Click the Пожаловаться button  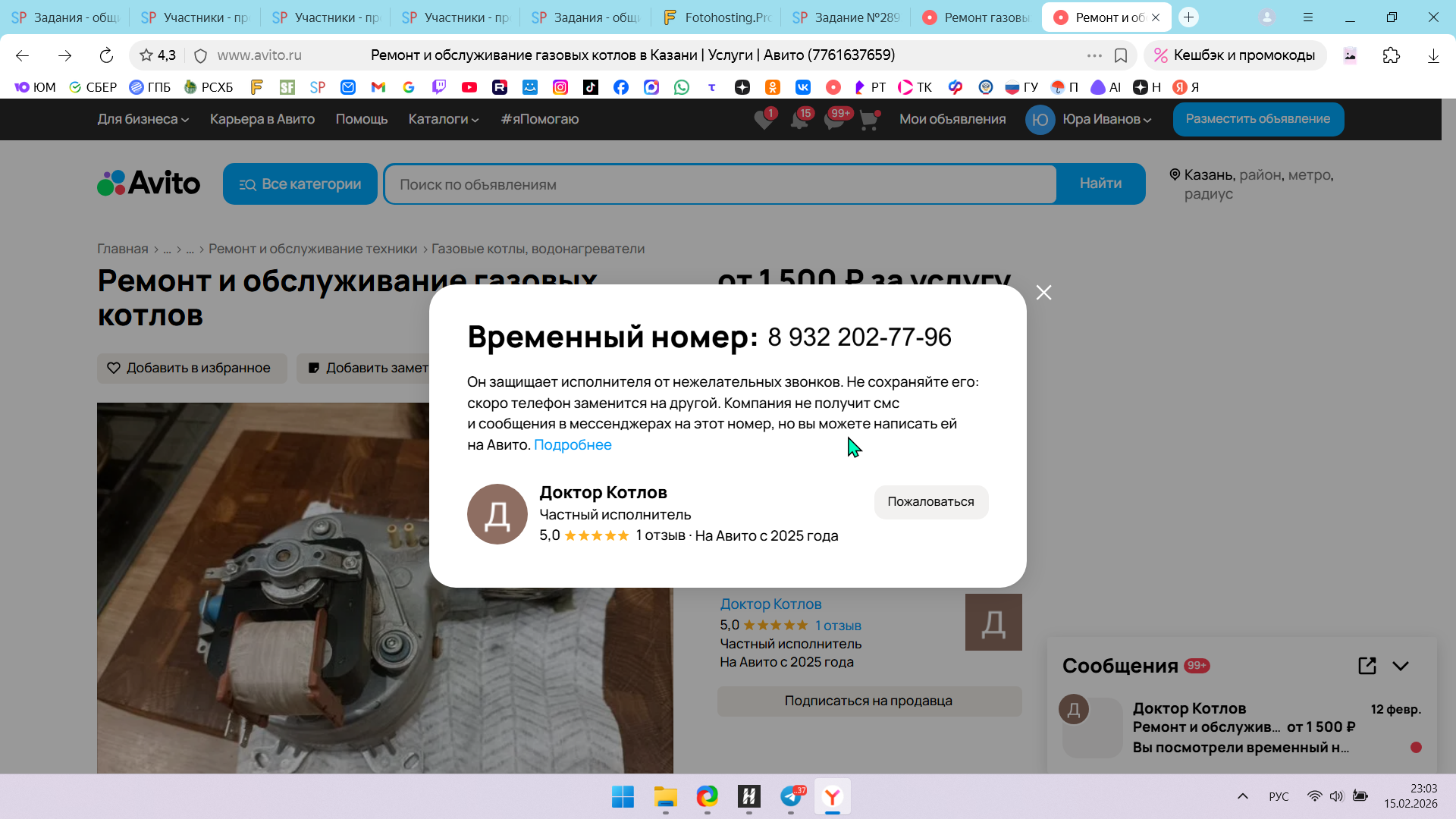930,502
